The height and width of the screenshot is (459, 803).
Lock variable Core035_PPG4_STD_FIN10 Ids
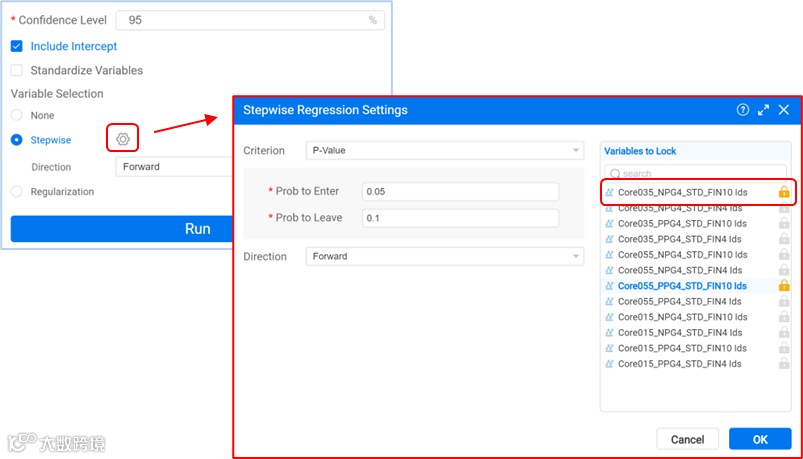point(784,223)
